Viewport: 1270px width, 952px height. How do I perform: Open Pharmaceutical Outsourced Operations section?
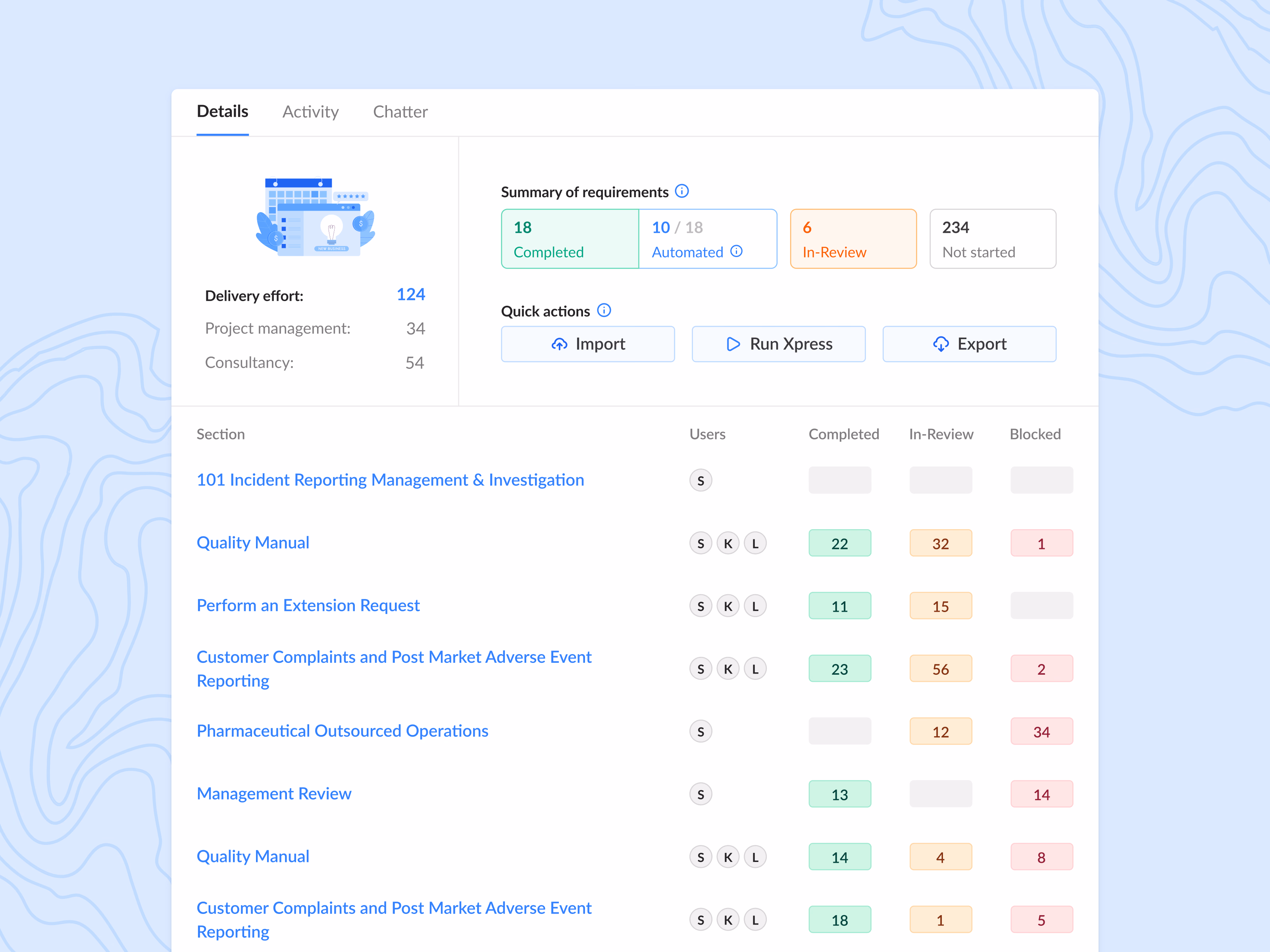pyautogui.click(x=343, y=731)
